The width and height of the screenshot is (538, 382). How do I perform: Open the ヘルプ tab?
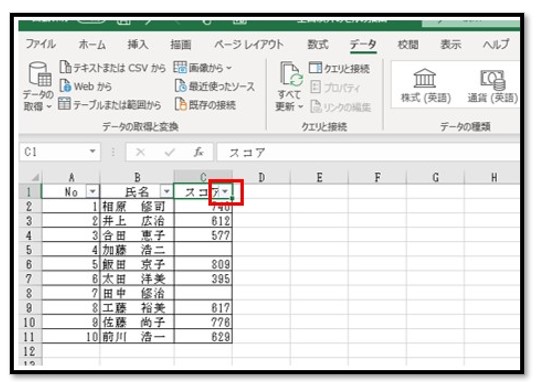click(x=496, y=45)
